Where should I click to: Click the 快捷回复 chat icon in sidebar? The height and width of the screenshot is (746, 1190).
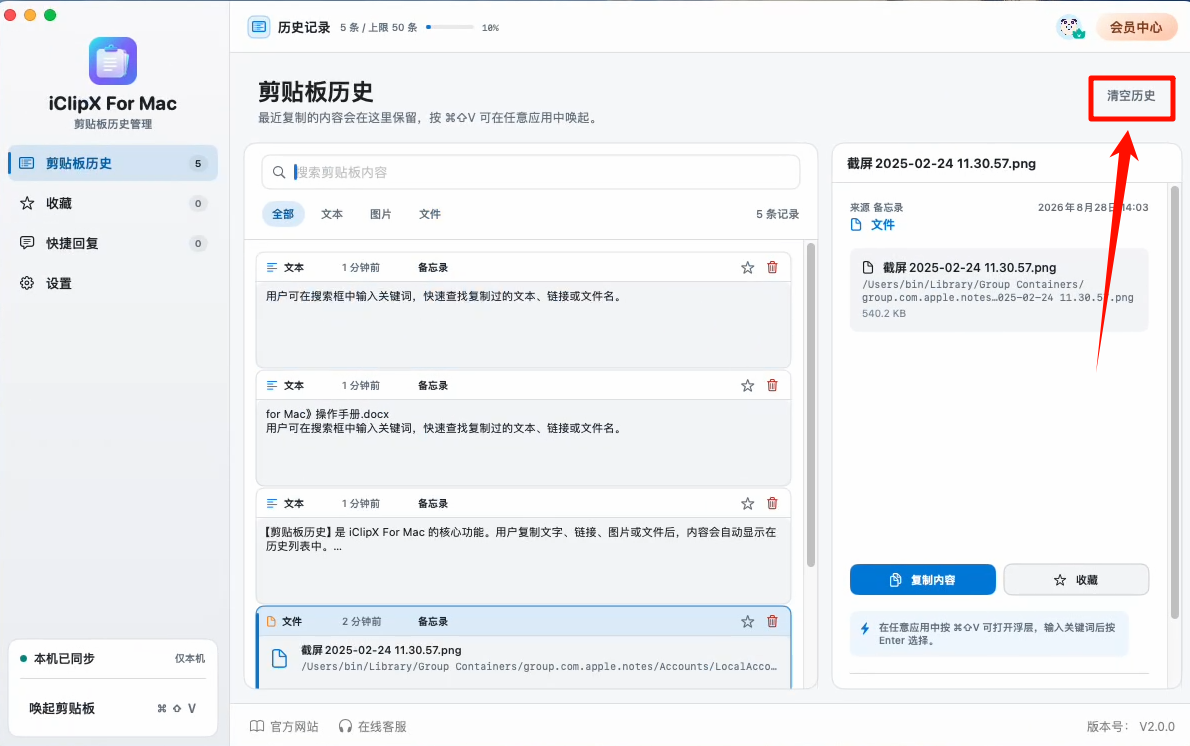pos(27,243)
